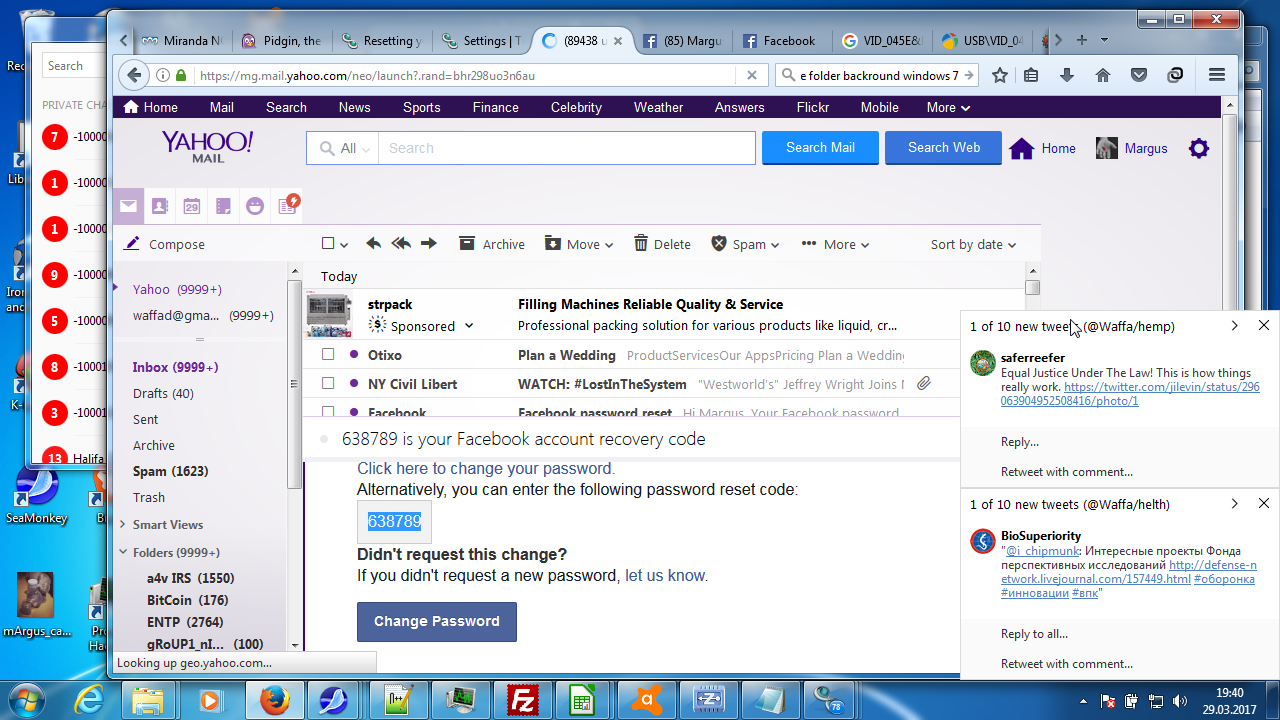Switch to the Miranda browser tab
The height and width of the screenshot is (720, 1280).
(182, 41)
